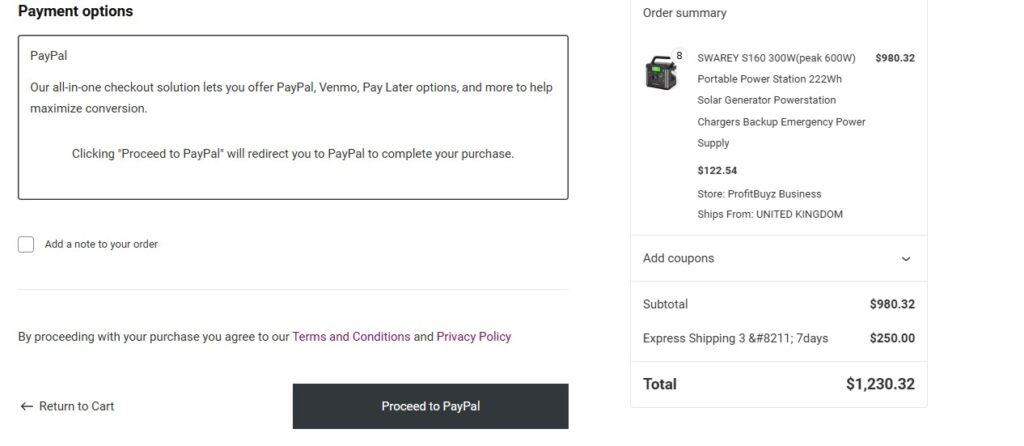Open the Terms and Conditions link
The width and height of the screenshot is (1024, 446).
(x=351, y=337)
